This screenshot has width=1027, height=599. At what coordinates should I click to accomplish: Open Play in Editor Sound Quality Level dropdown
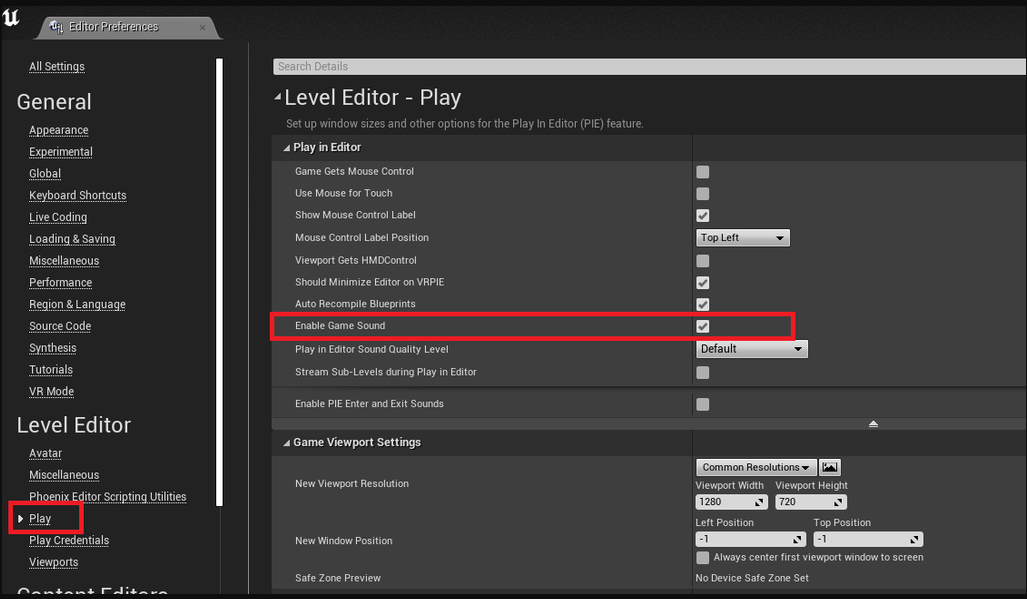click(751, 349)
